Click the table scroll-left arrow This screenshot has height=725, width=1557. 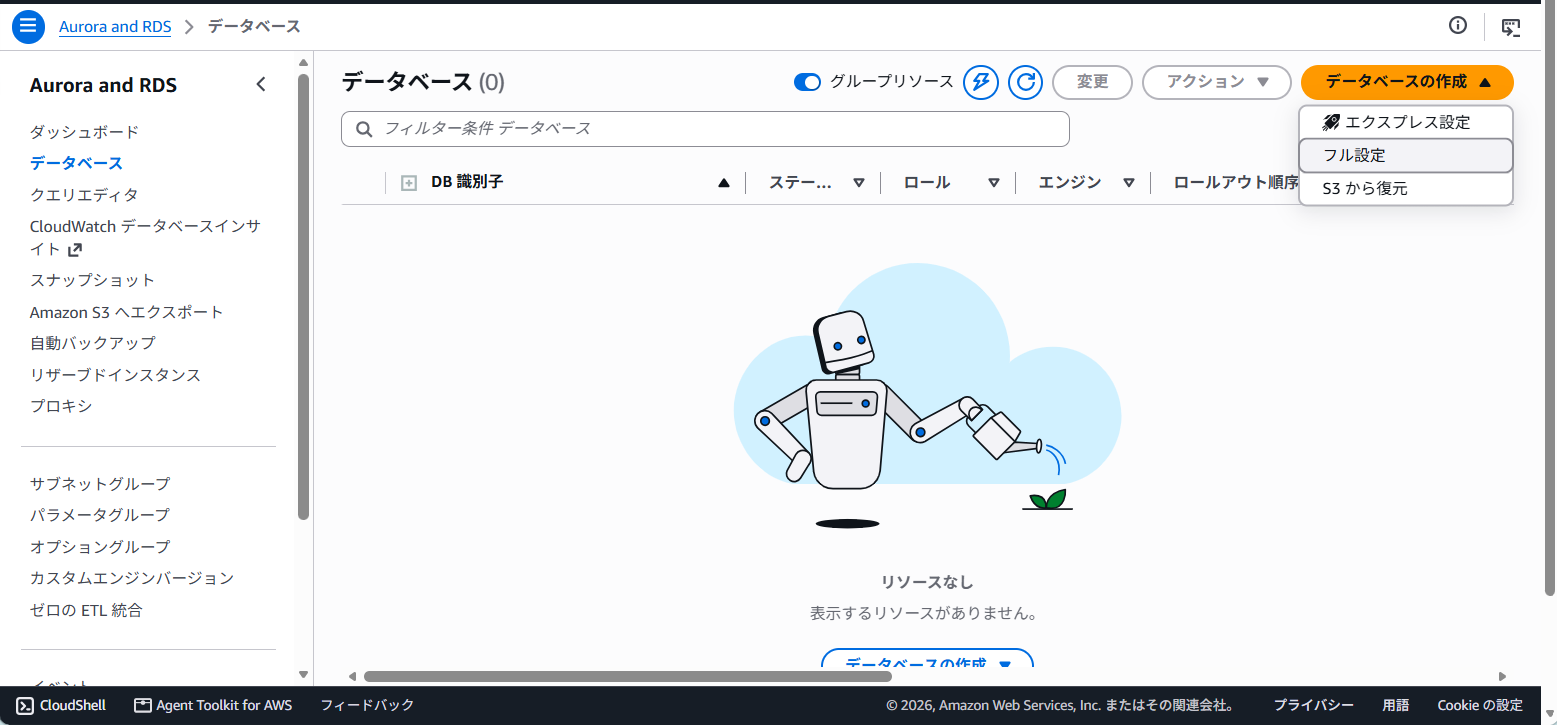352,676
